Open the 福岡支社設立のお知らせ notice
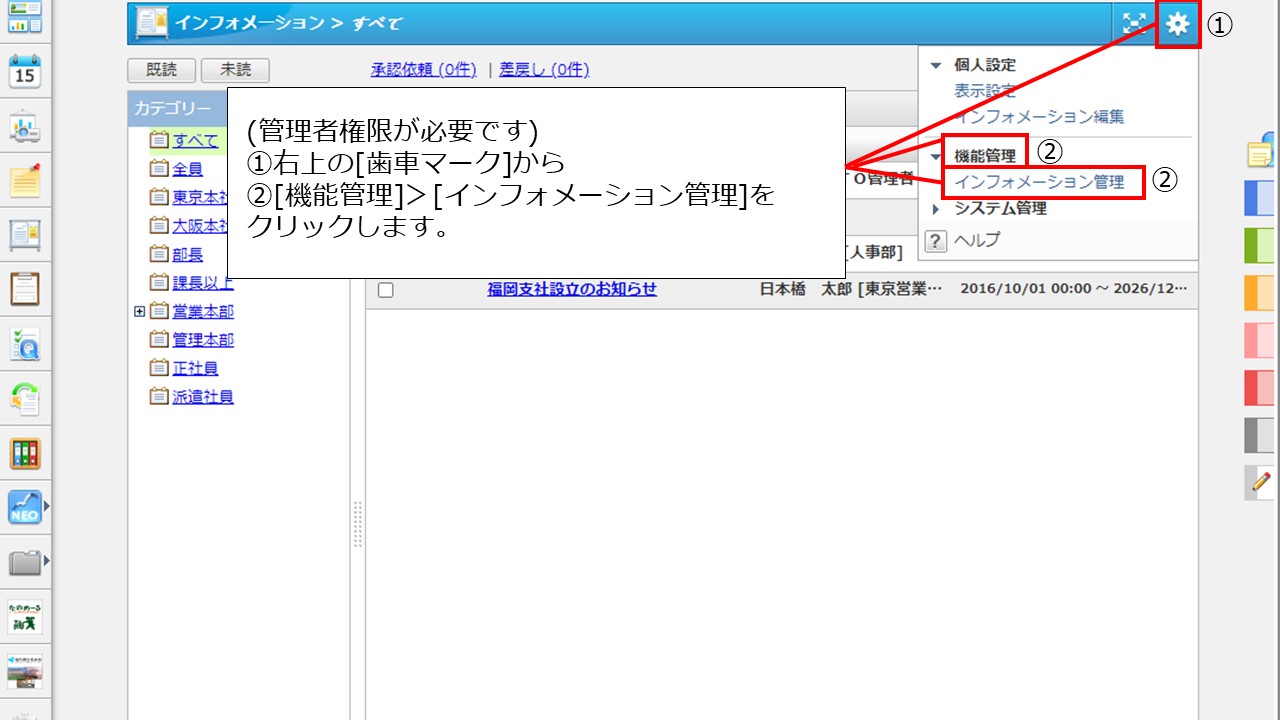The width and height of the screenshot is (1280, 720). click(x=572, y=289)
